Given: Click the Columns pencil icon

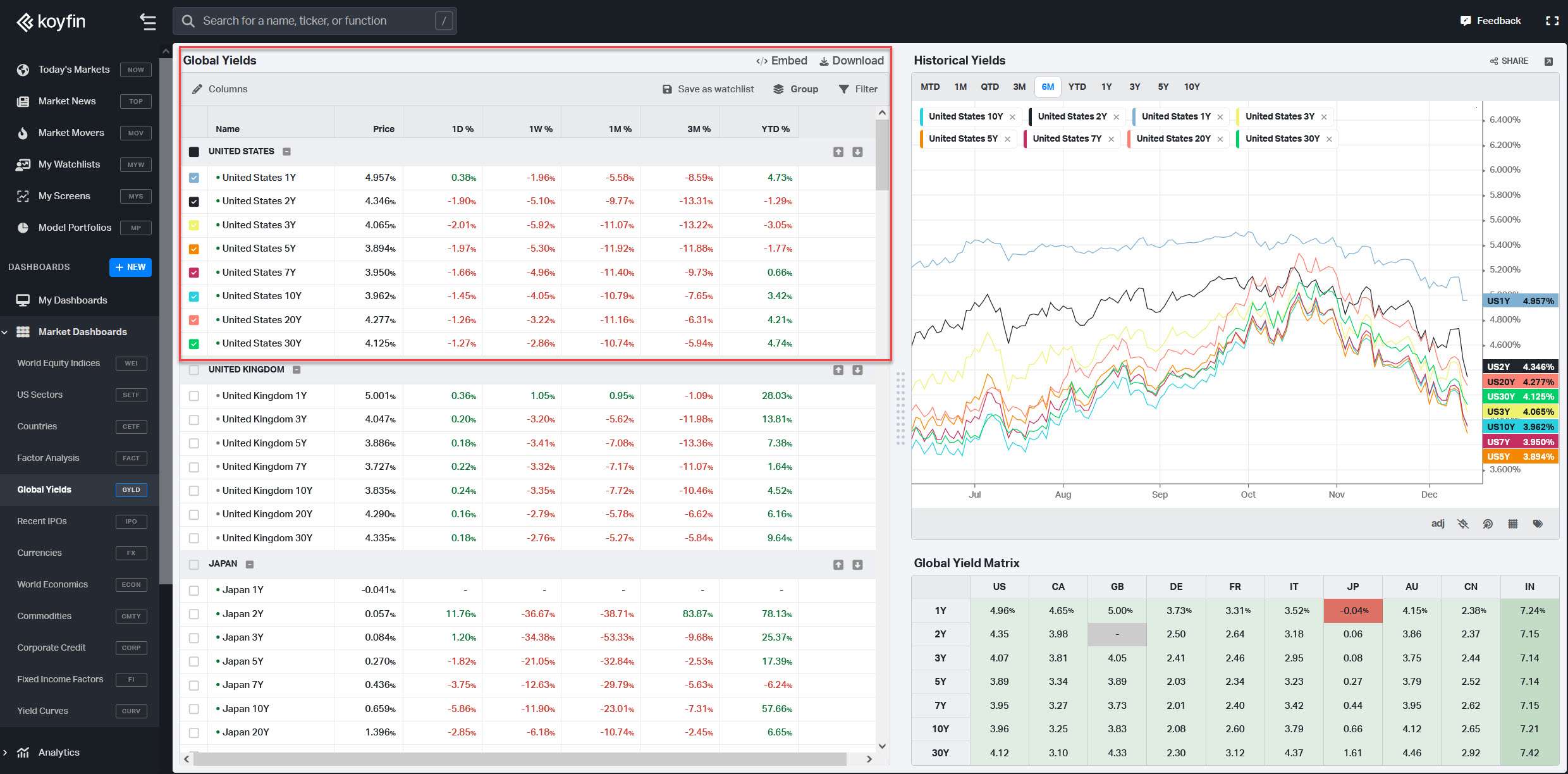Looking at the screenshot, I should tap(197, 89).
